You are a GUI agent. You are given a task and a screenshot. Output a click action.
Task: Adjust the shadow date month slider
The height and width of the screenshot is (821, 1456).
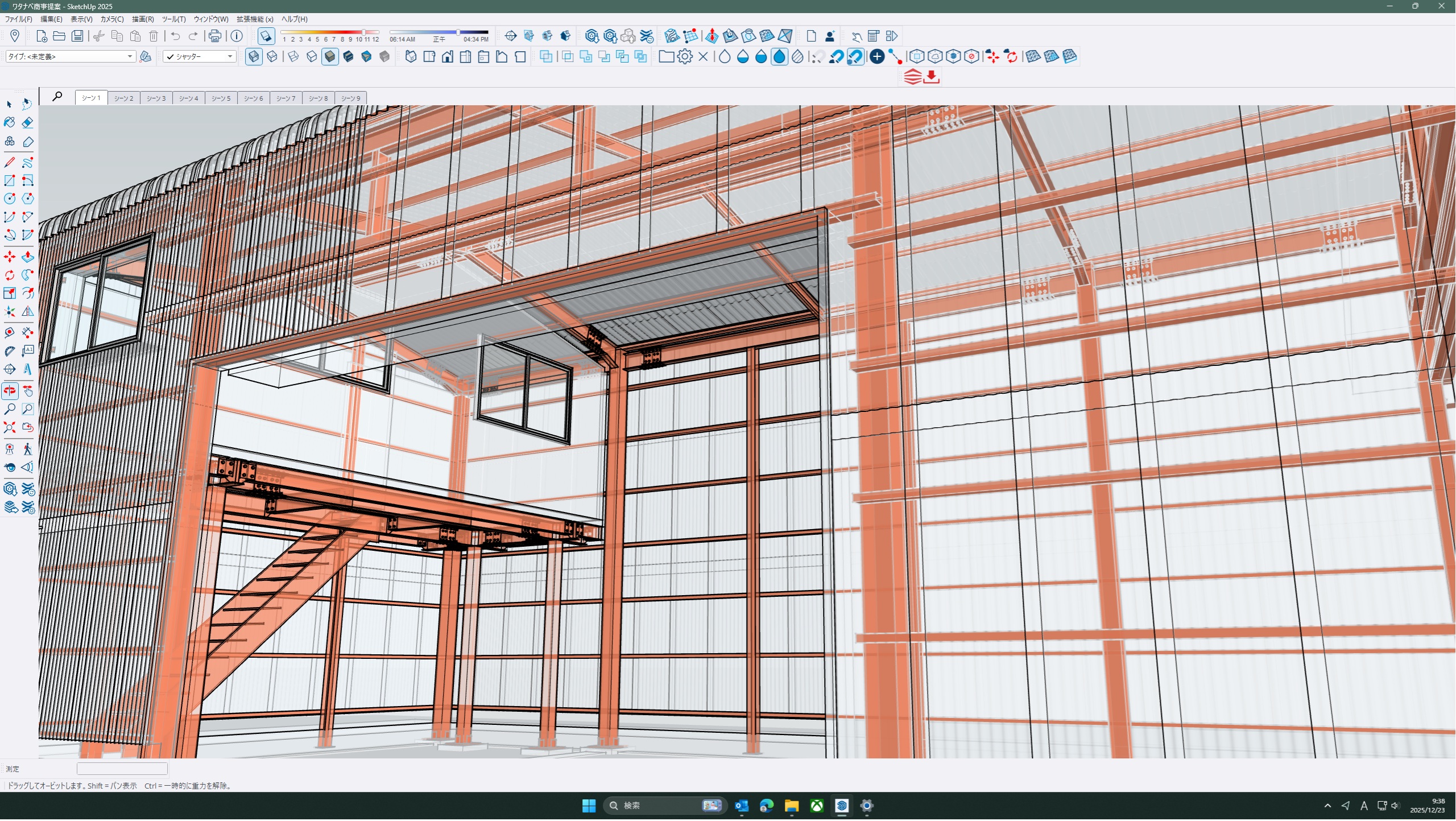[x=363, y=32]
